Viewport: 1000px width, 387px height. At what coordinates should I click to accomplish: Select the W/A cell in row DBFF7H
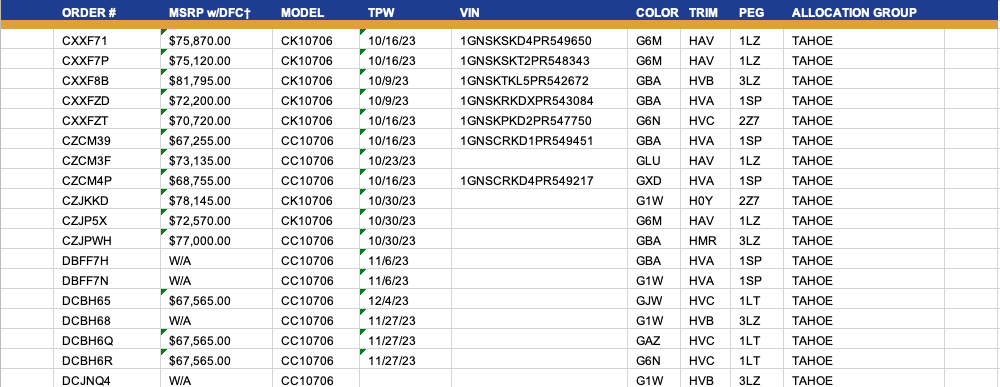point(217,261)
